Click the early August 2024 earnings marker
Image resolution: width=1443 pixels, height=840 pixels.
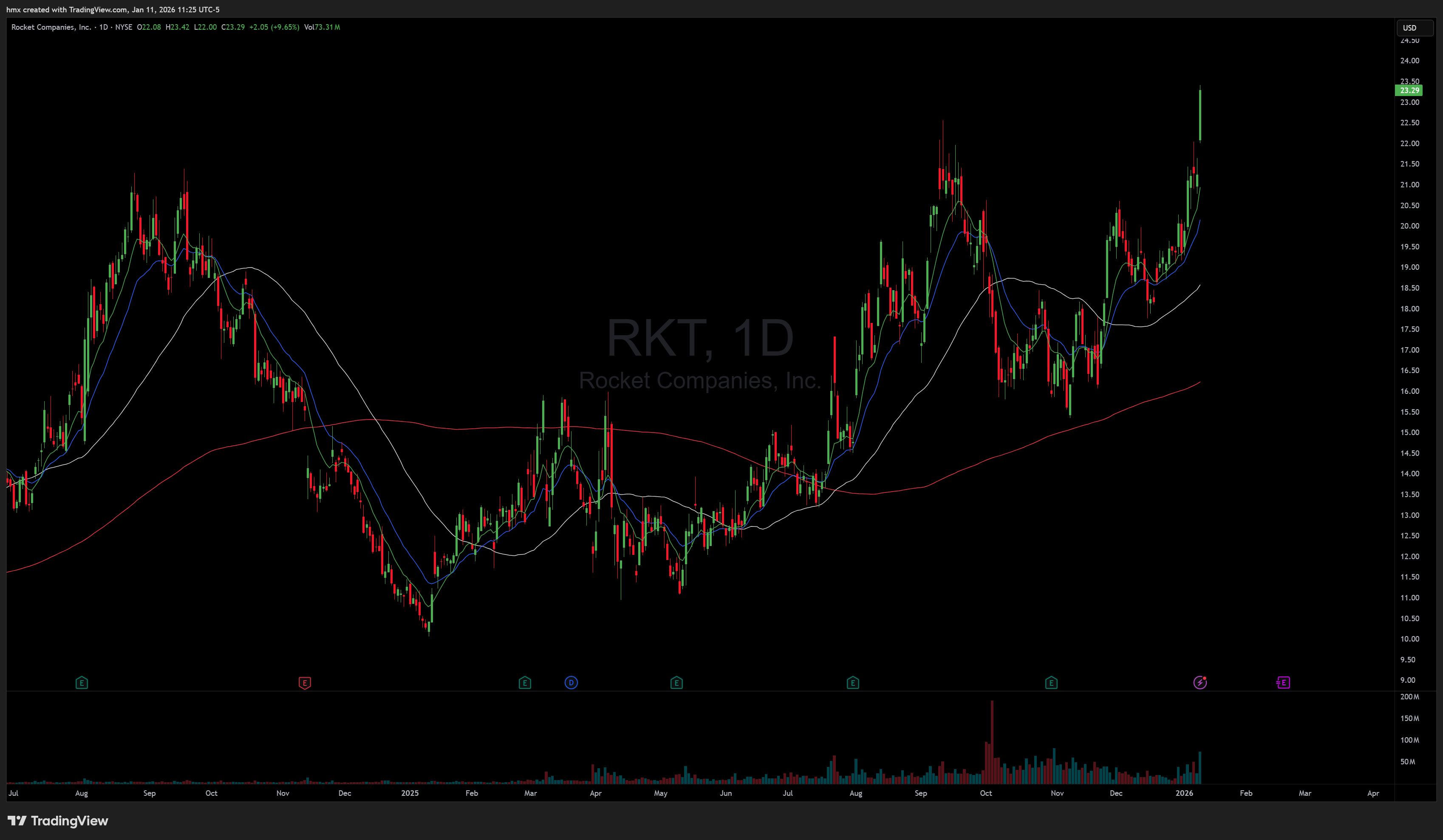(82, 682)
